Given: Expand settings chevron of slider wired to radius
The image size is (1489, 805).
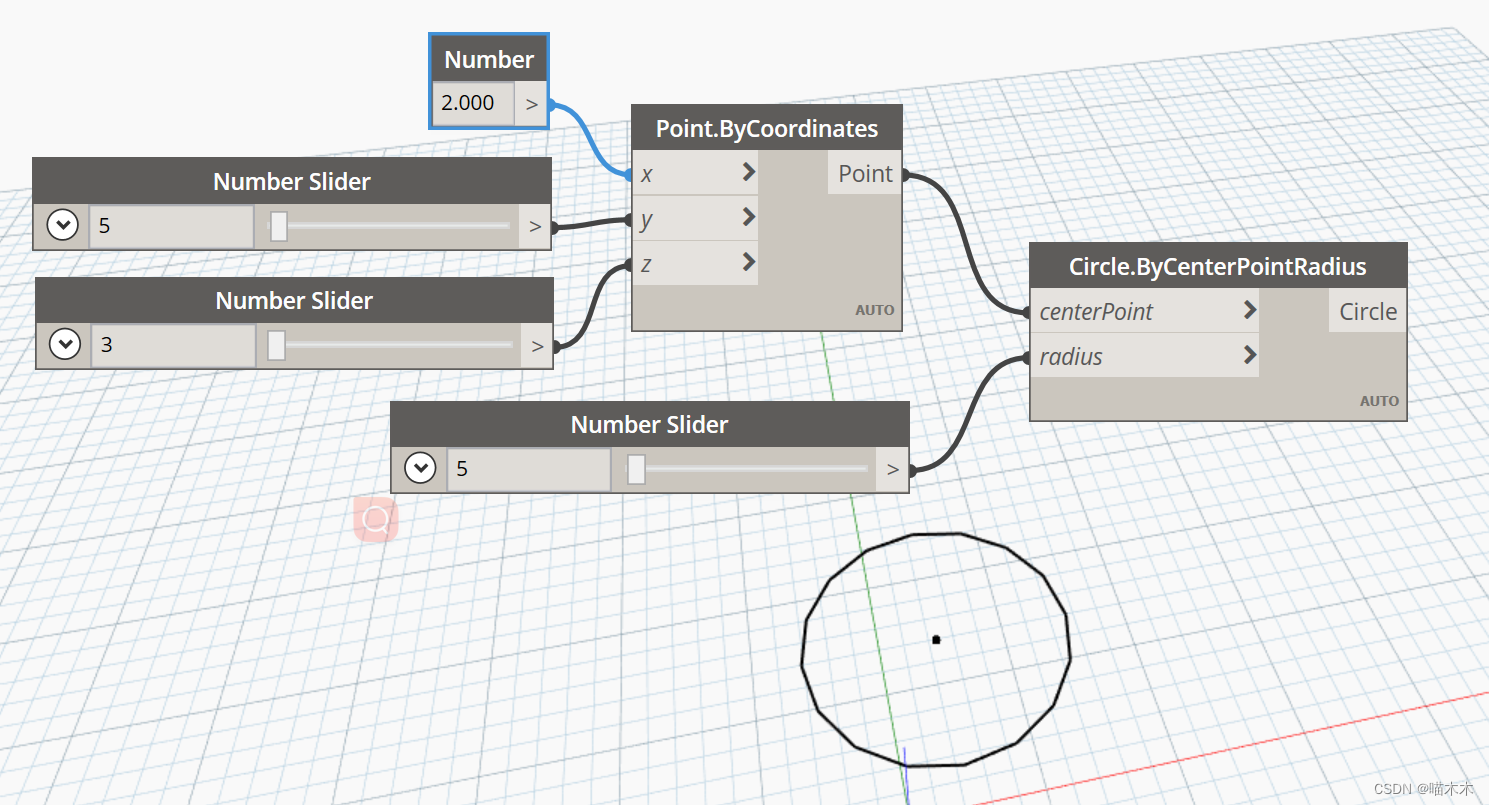Looking at the screenshot, I should click(x=420, y=468).
